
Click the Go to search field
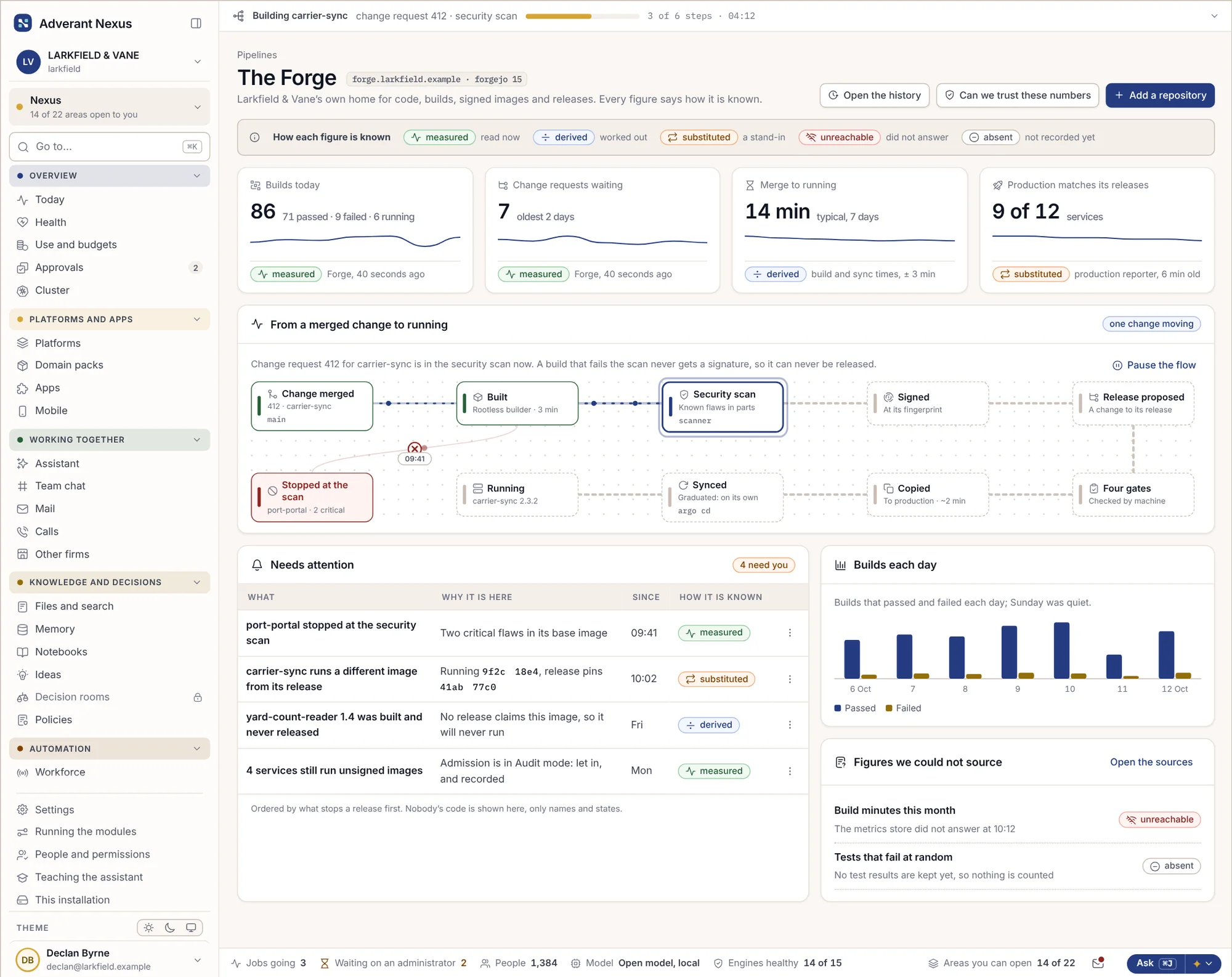[110, 147]
